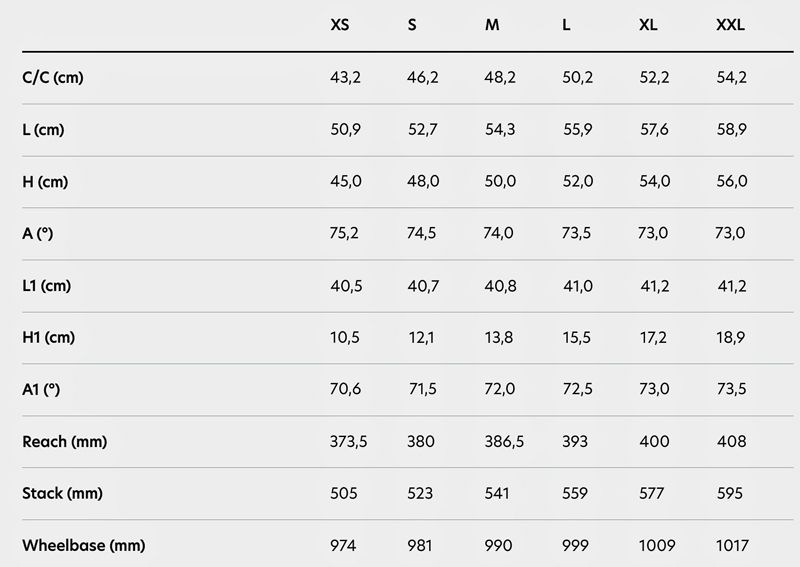The width and height of the screenshot is (800, 567).
Task: Select the Wheelbase (mm) row label
Action: (84, 545)
